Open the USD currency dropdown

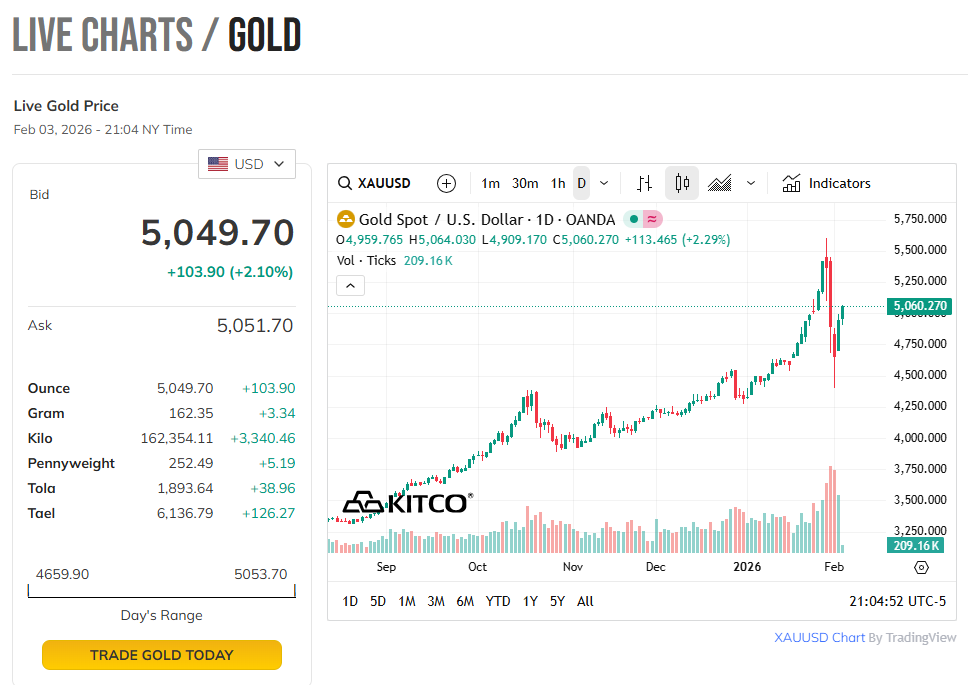(x=247, y=164)
